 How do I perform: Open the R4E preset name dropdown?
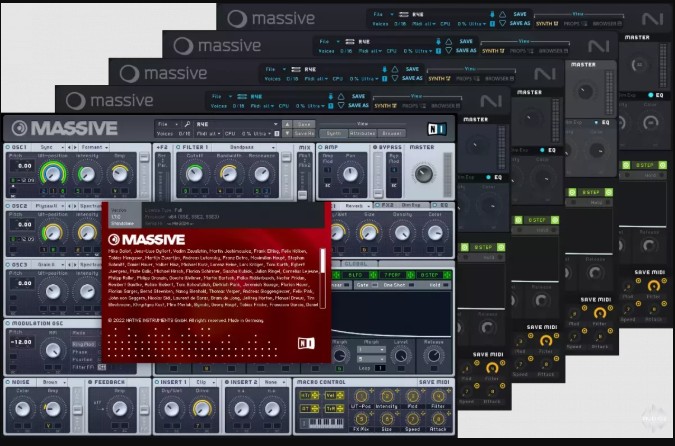click(237, 124)
